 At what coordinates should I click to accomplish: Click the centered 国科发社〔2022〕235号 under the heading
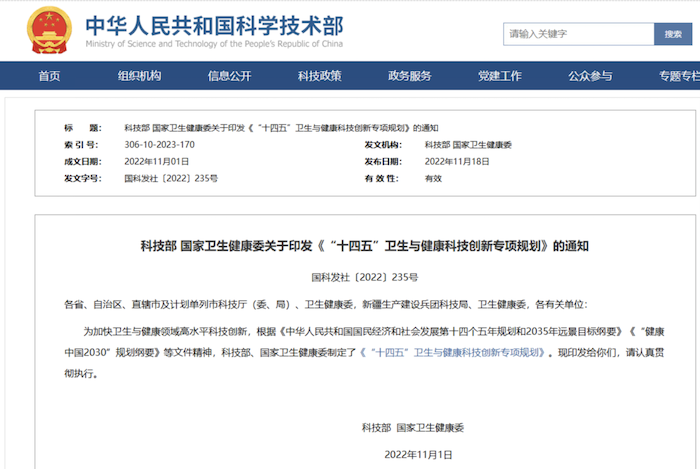(365, 277)
